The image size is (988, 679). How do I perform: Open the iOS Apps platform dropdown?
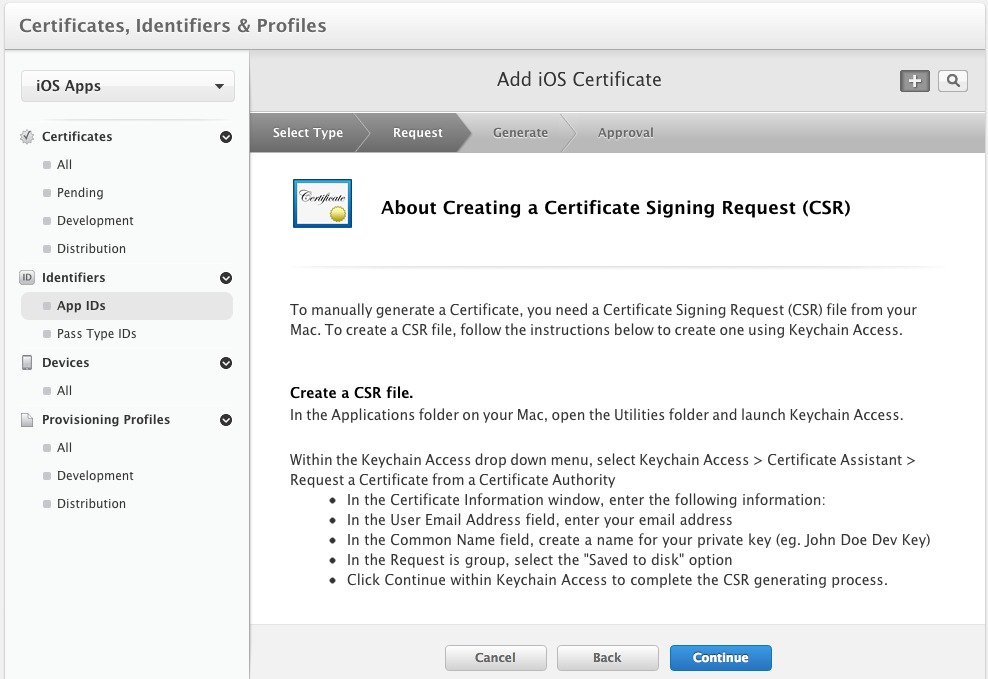pos(128,86)
